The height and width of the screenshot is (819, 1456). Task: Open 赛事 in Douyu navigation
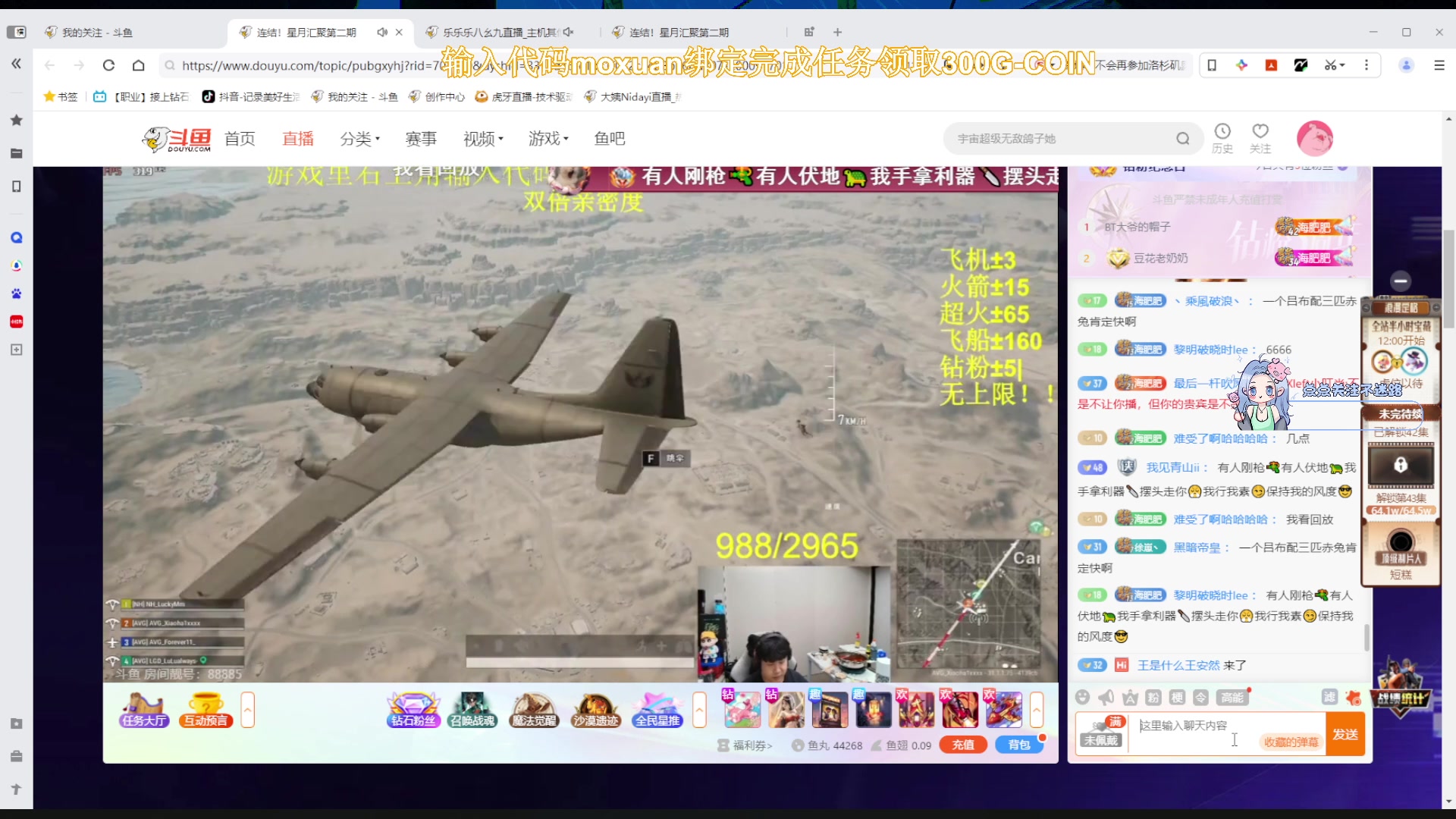(421, 139)
